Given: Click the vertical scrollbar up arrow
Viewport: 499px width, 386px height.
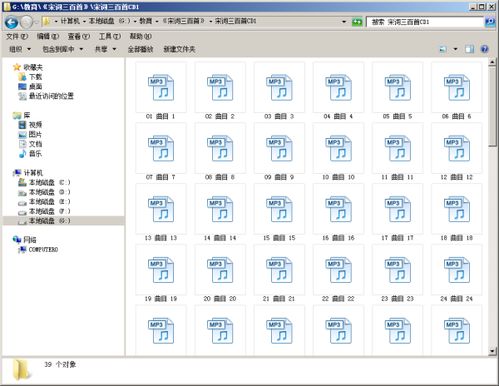Looking at the screenshot, I should click(492, 62).
